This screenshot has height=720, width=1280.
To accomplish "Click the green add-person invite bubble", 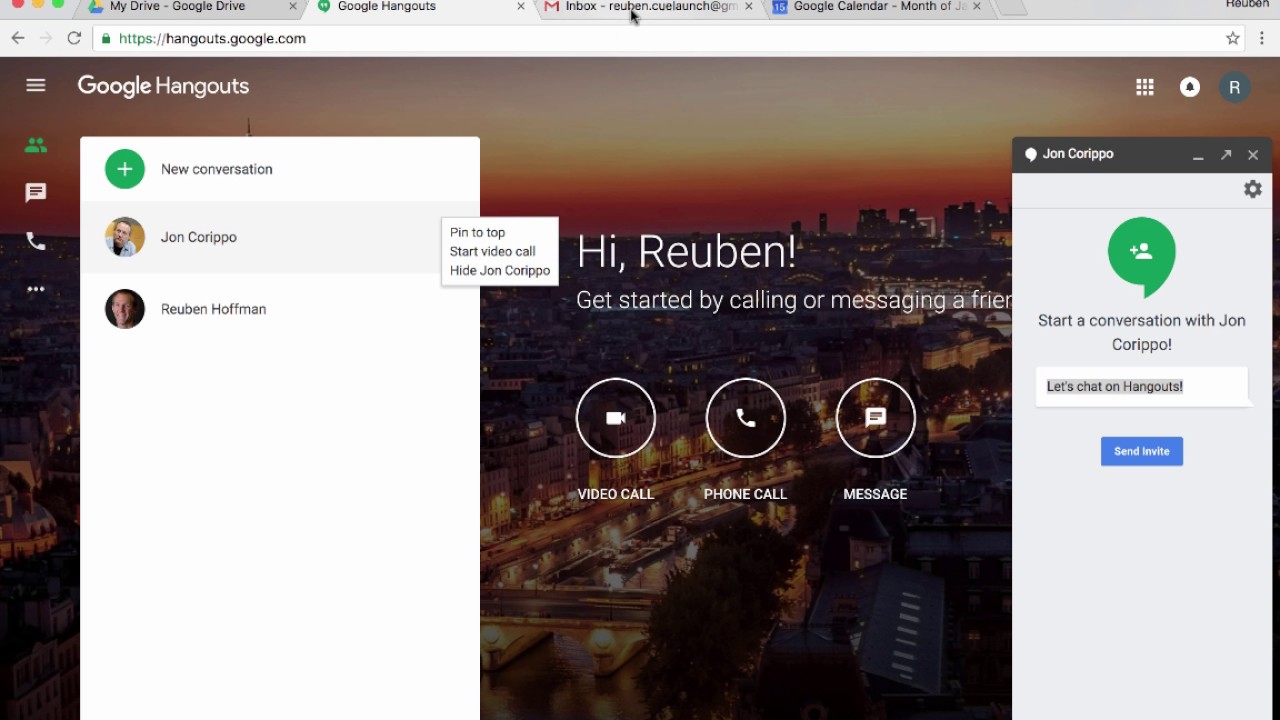I will coord(1141,255).
